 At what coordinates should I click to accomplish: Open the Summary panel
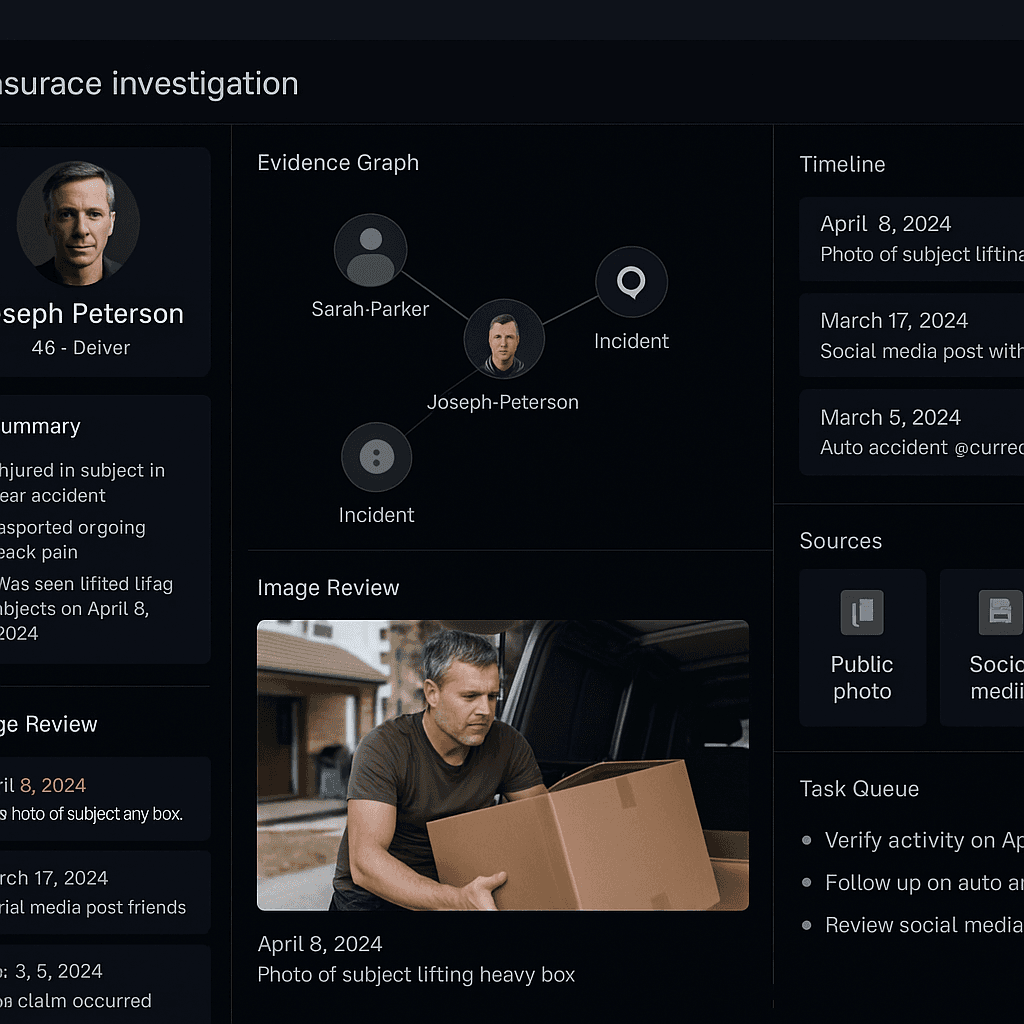click(x=41, y=426)
